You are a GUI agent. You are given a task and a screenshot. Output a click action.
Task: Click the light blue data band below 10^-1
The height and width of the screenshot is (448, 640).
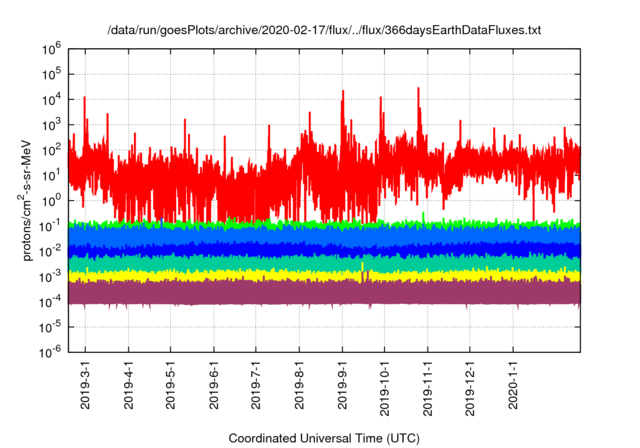pos(324,236)
